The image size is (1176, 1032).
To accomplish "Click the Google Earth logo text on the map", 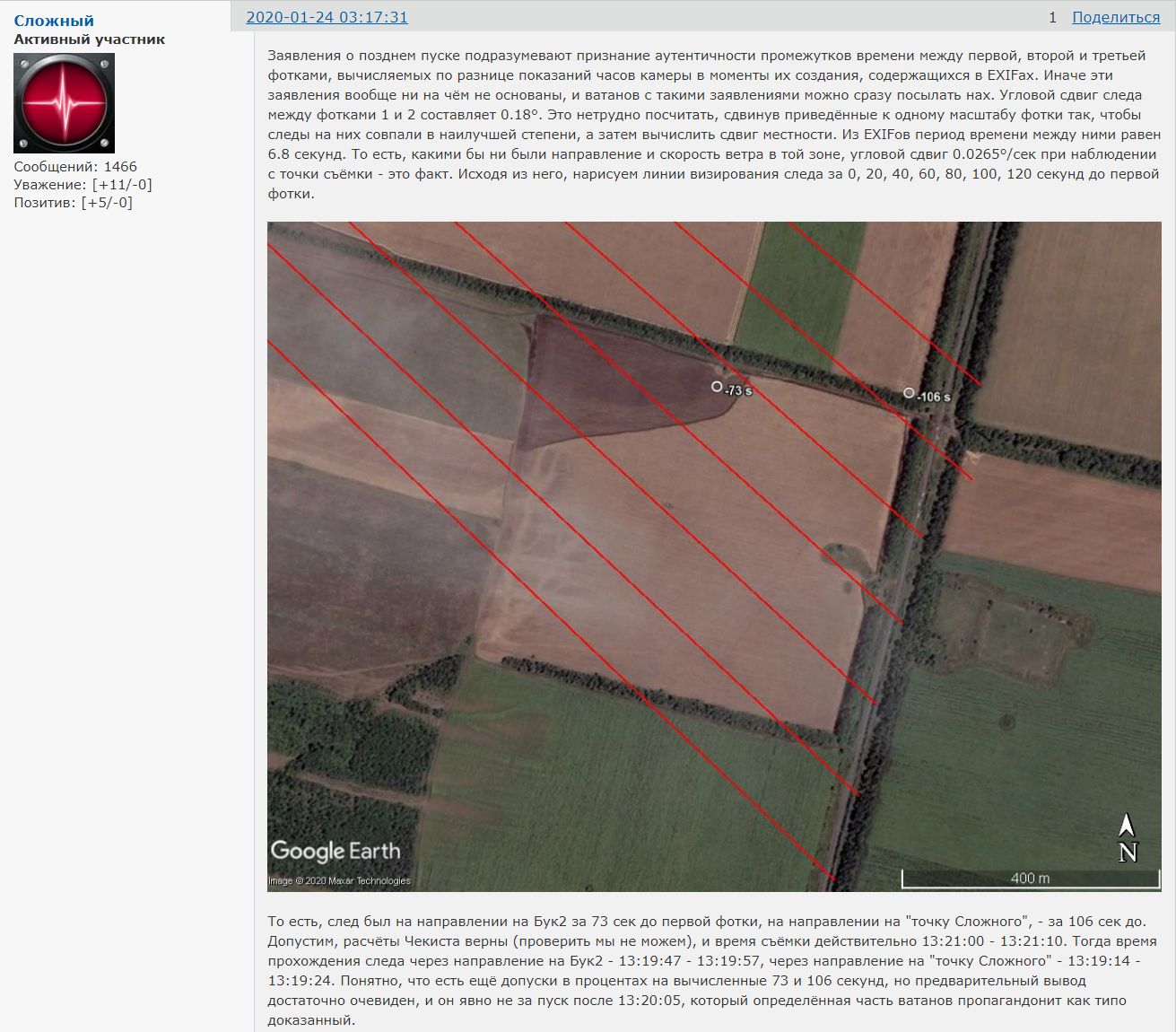I will pos(335,851).
